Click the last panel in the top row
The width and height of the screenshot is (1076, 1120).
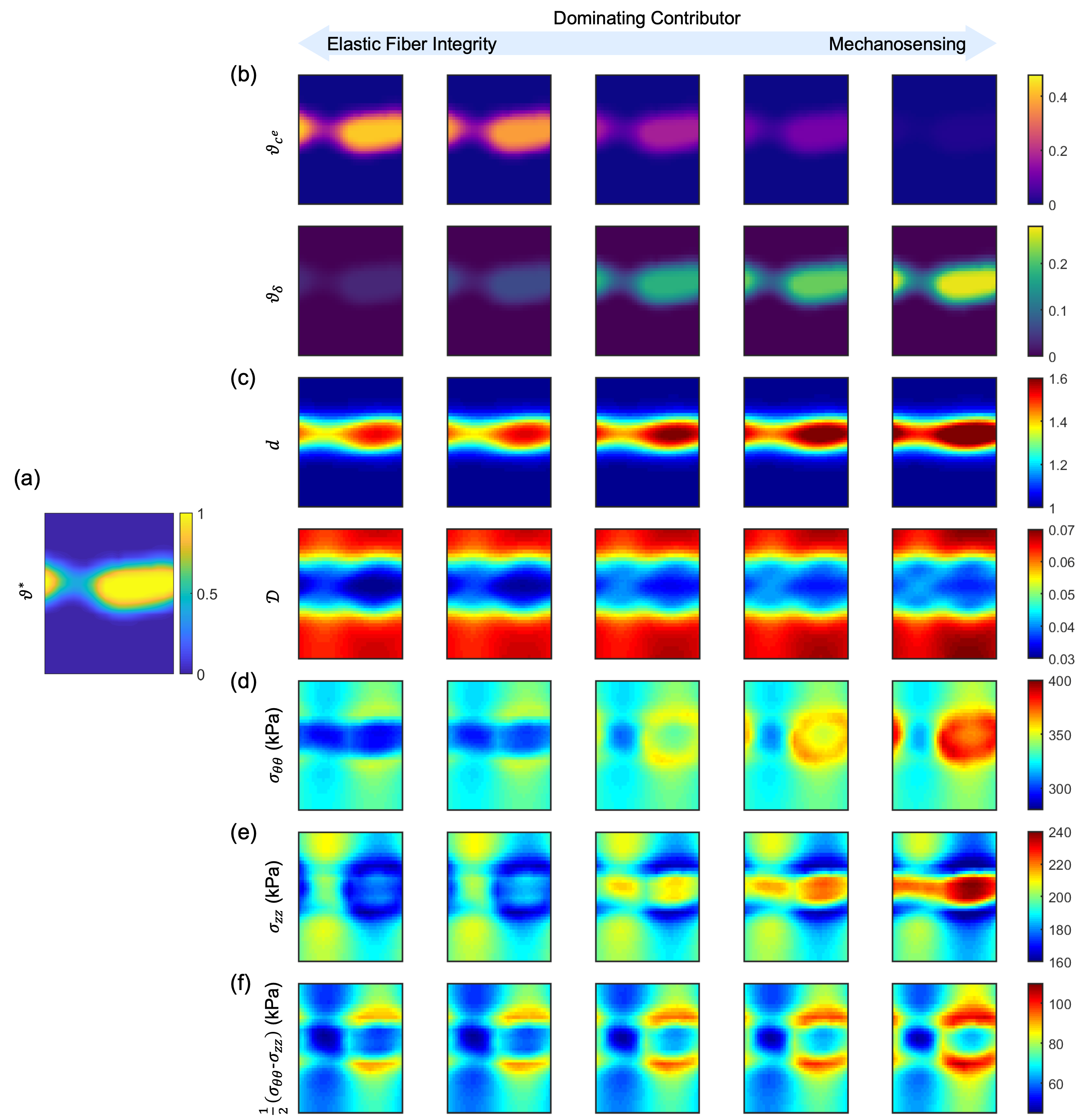click(944, 140)
